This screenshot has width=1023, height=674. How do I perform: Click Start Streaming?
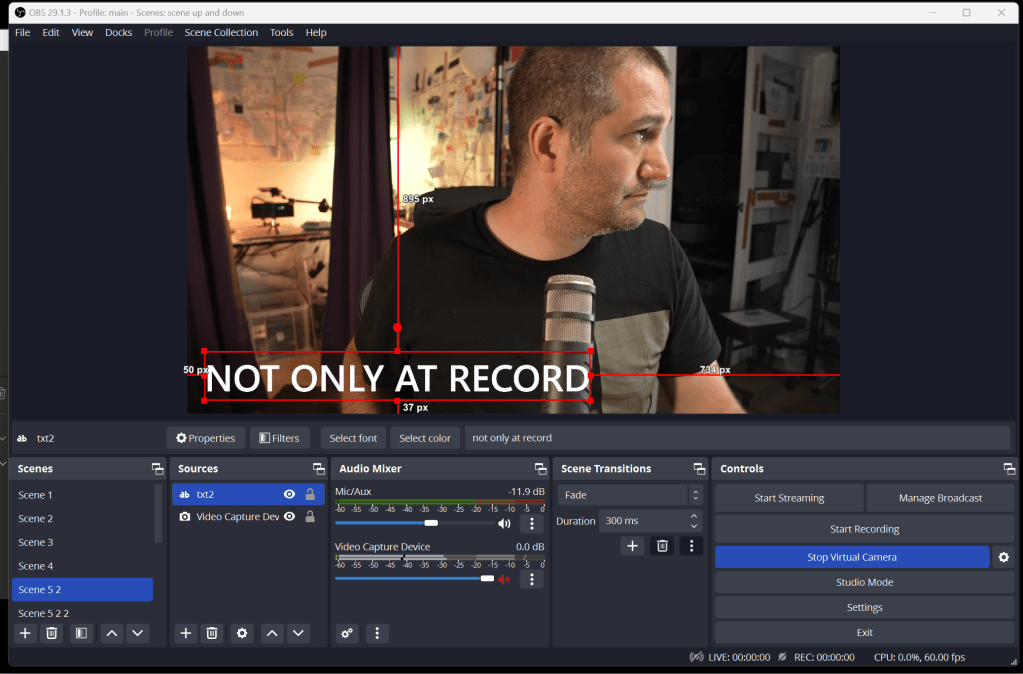pyautogui.click(x=789, y=498)
